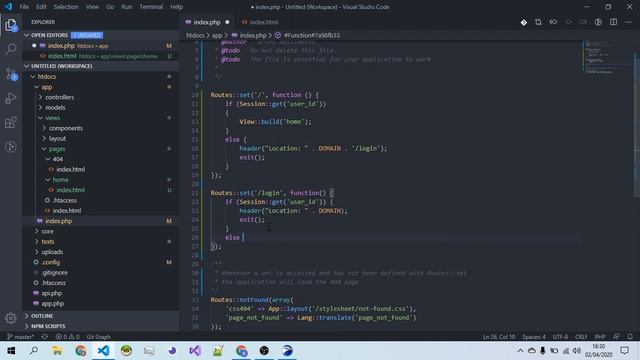Switch to the index.php editor tab

pos(207,22)
